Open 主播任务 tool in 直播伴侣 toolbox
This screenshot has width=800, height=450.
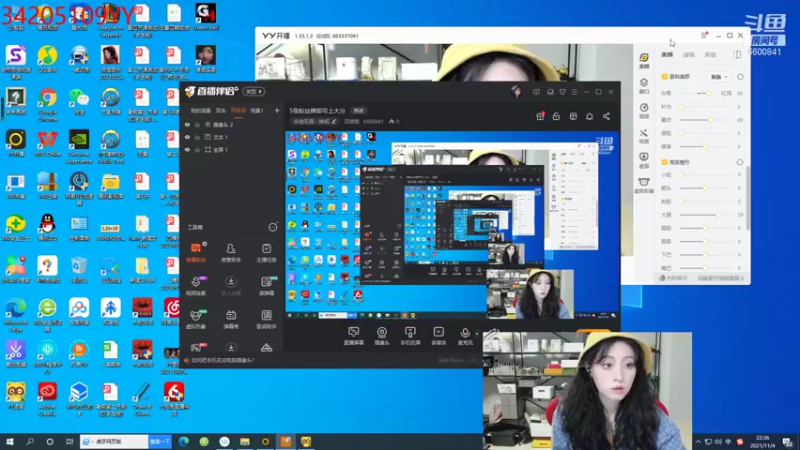tap(266, 253)
